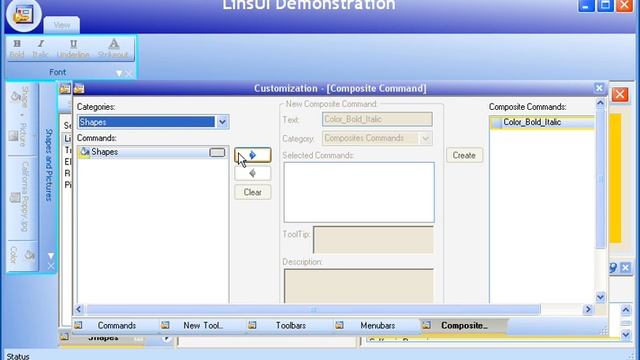This screenshot has width=640, height=360.
Task: Click inside the Selected Commands list box
Action: click(x=359, y=192)
